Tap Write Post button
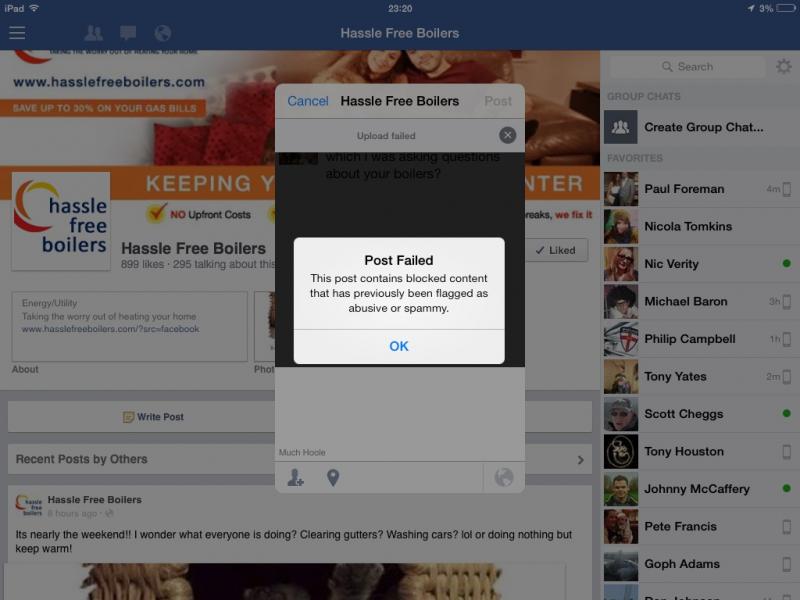 tap(153, 417)
